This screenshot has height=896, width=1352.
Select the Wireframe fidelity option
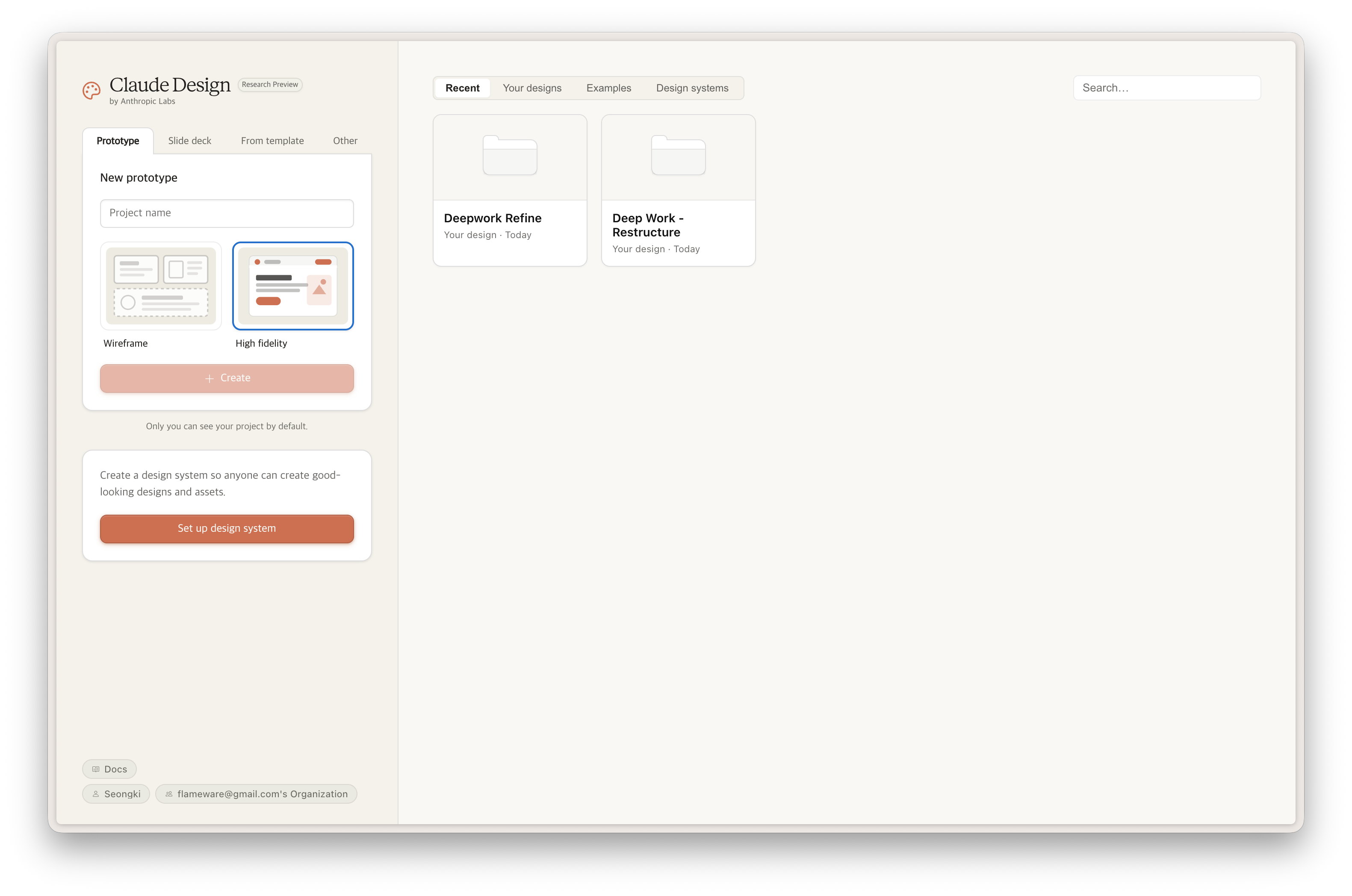[x=161, y=286]
